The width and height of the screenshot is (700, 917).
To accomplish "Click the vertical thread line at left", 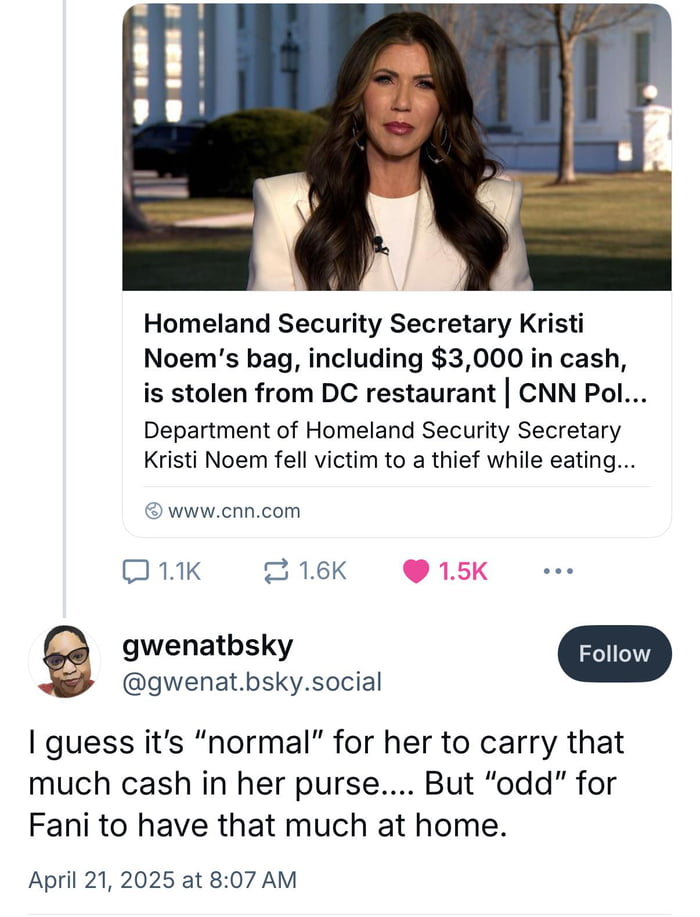I will (64, 300).
